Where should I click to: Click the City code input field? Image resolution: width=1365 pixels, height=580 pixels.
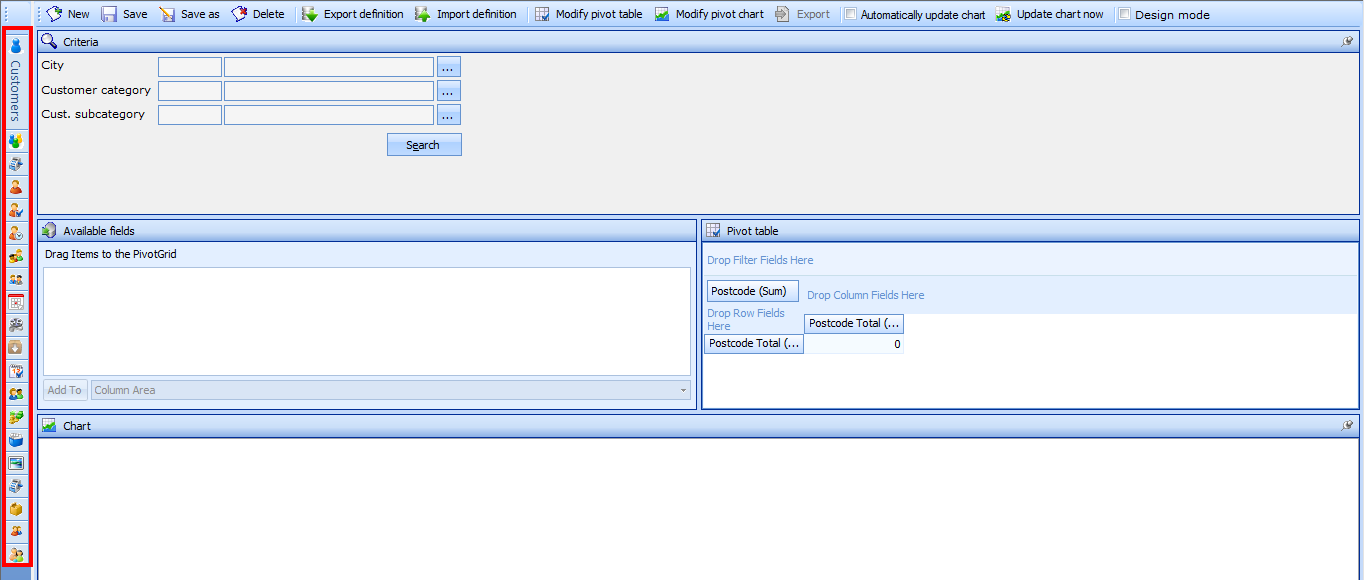point(190,67)
